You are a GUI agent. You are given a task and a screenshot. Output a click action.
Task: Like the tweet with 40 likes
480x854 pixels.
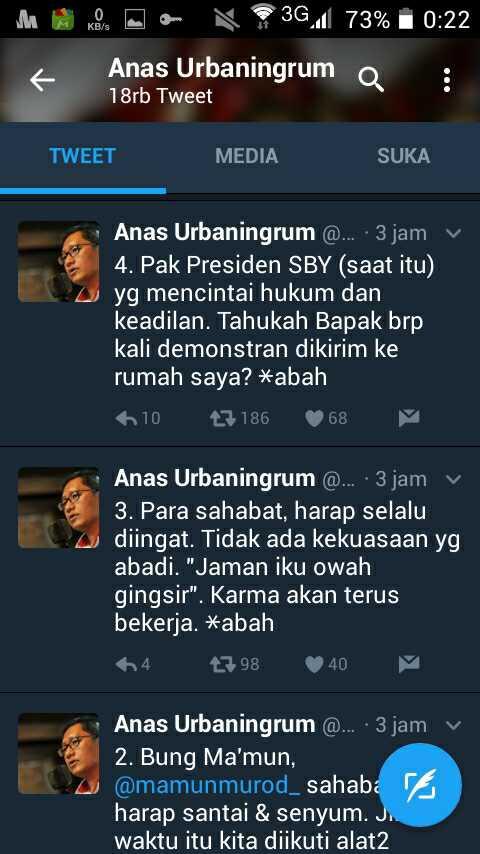[x=314, y=664]
